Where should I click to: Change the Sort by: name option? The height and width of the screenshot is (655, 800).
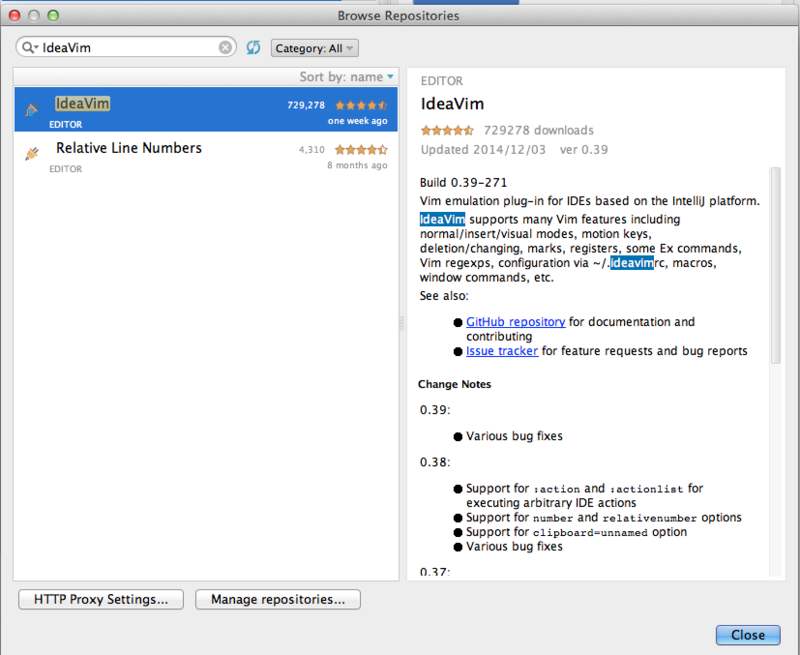346,77
